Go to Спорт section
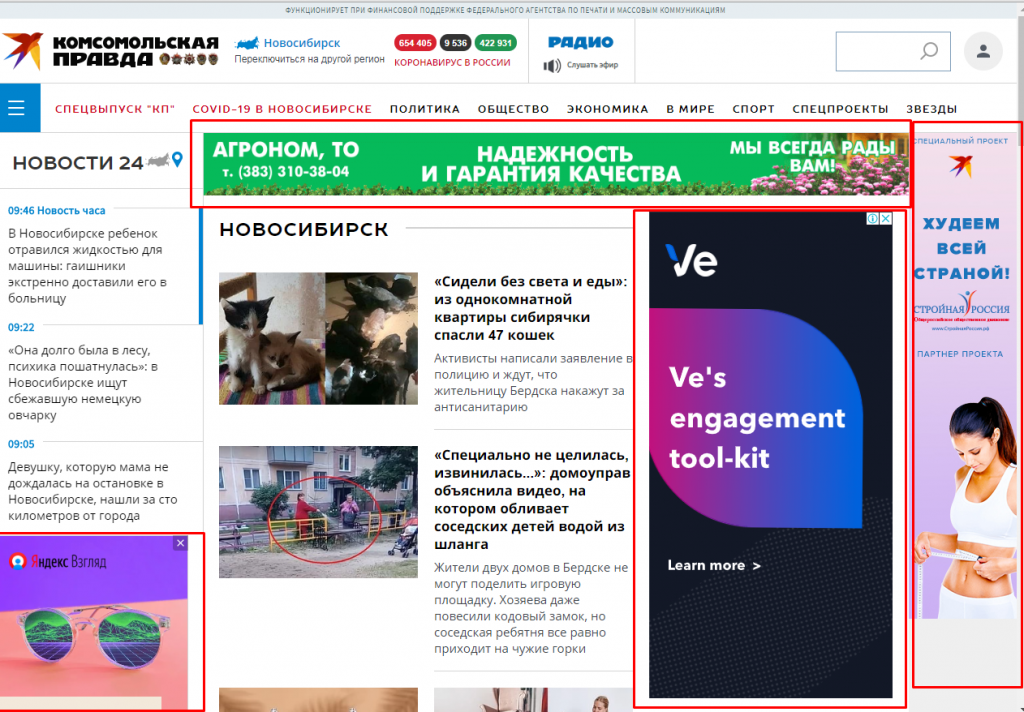1024x712 pixels. pyautogui.click(x=754, y=109)
